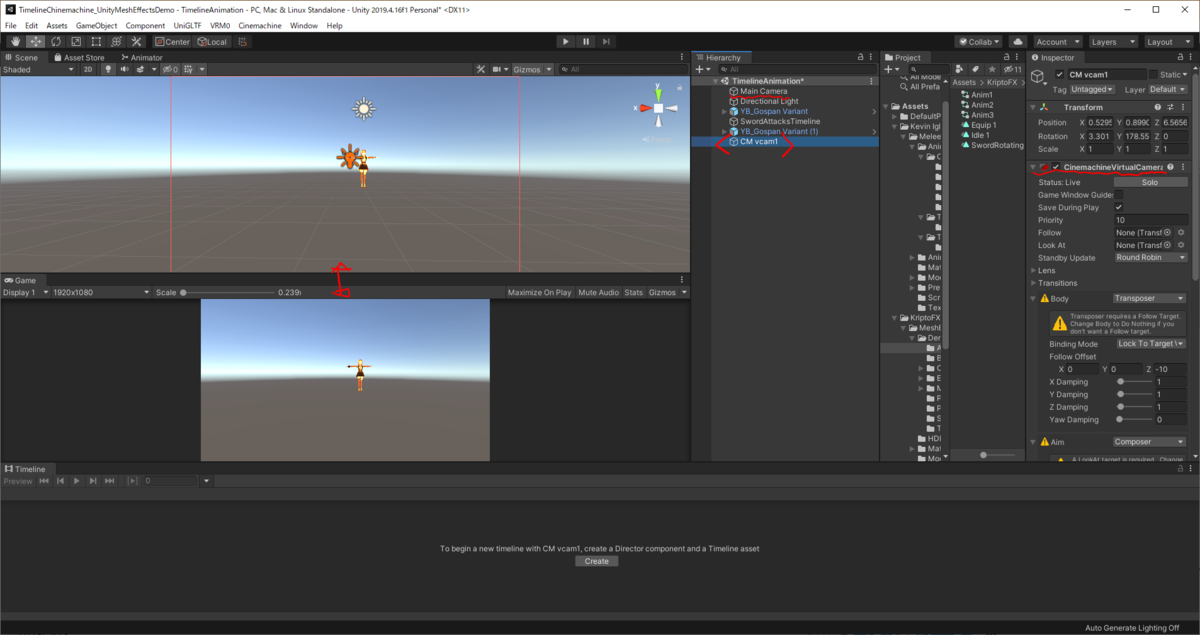Open the cloud services icon
The width and height of the screenshot is (1200, 635).
point(1018,42)
